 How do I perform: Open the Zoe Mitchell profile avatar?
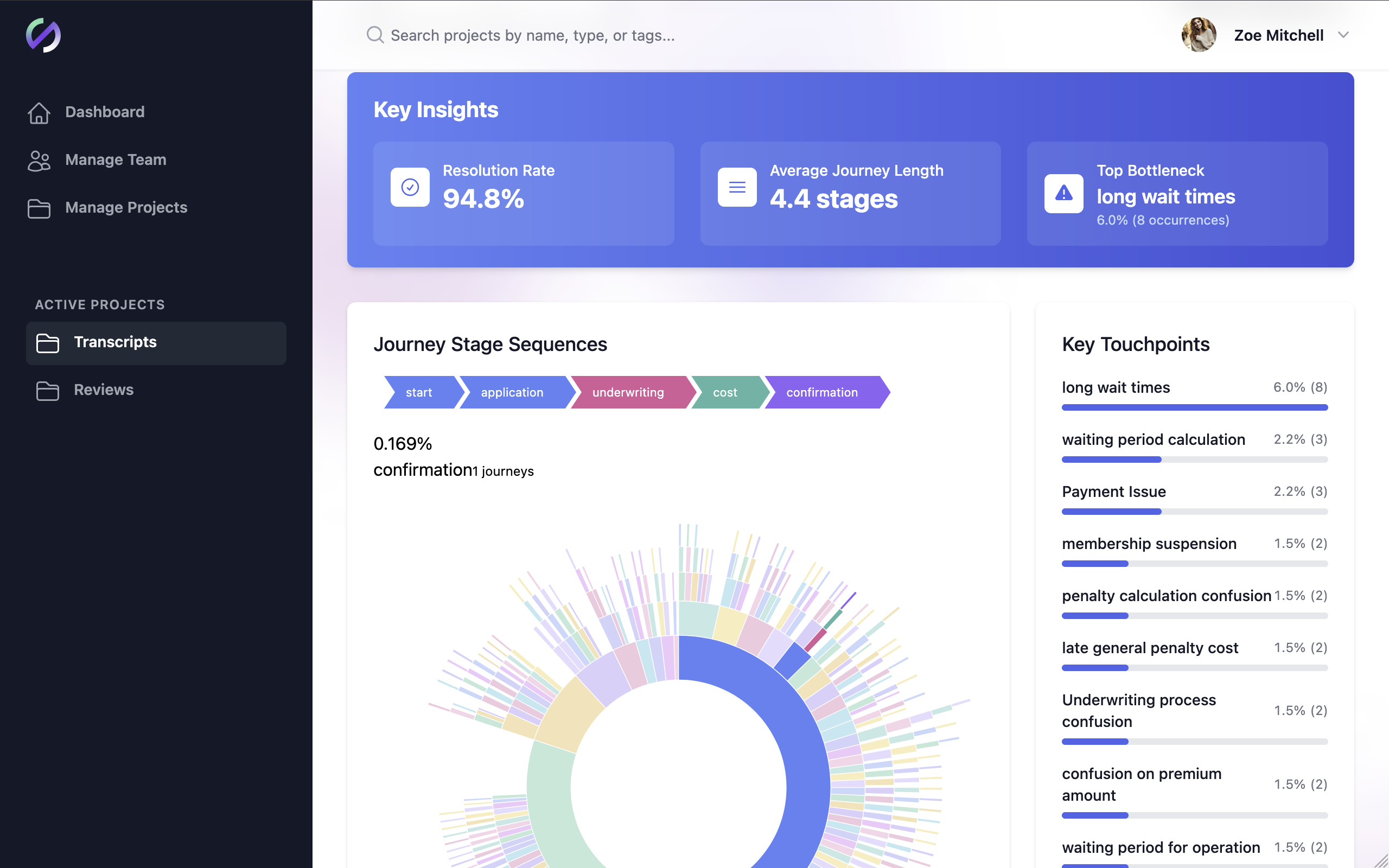pos(1199,35)
